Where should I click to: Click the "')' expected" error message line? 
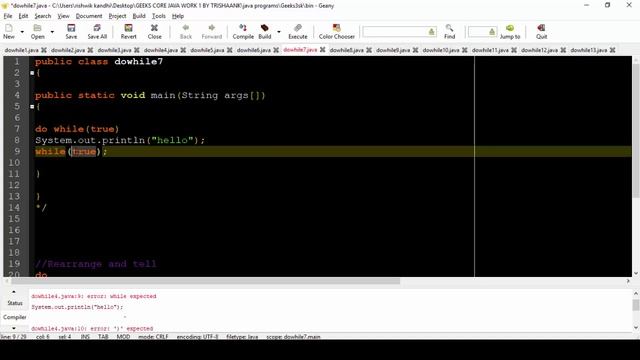(x=92, y=329)
